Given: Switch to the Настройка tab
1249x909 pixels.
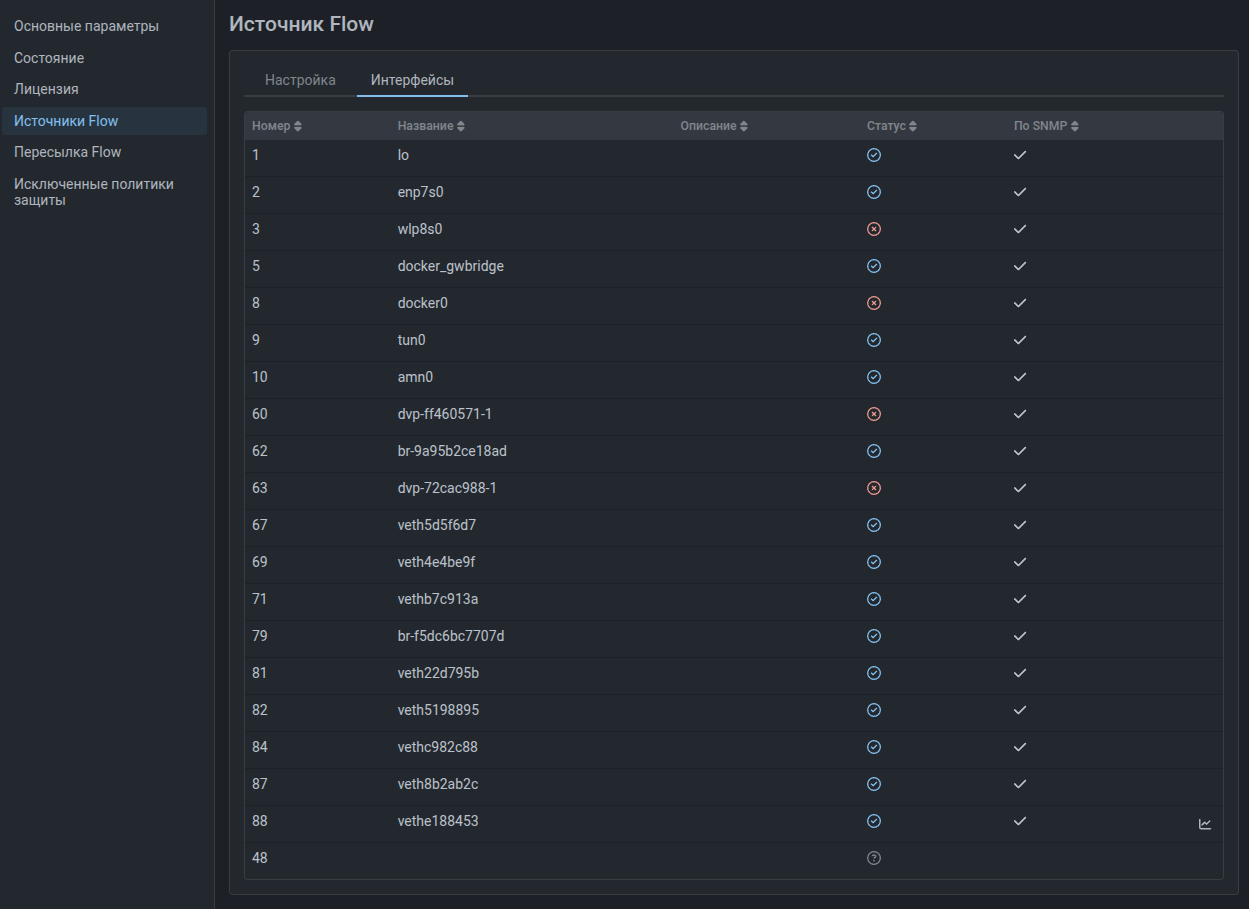Looking at the screenshot, I should pos(300,80).
